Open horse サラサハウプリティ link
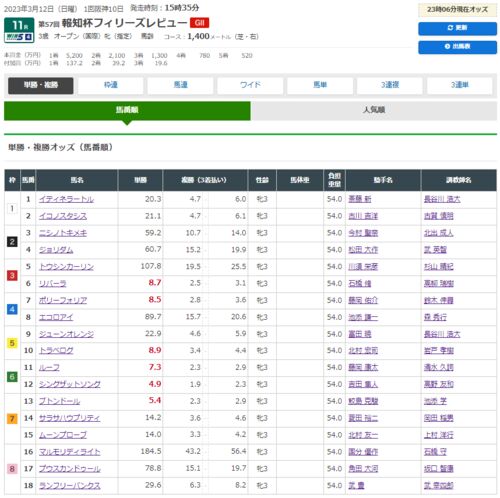The width and height of the screenshot is (500, 498). [70, 418]
